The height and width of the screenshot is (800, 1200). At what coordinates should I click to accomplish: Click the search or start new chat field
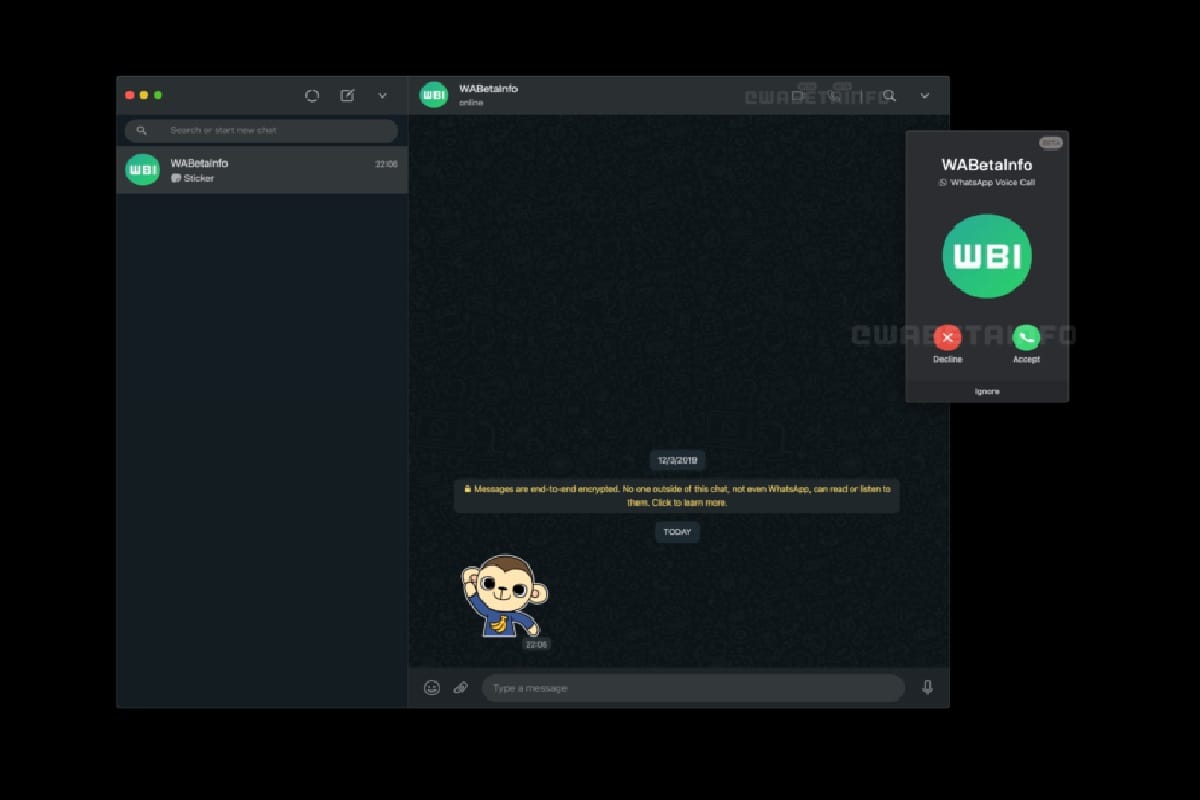pyautogui.click(x=261, y=130)
